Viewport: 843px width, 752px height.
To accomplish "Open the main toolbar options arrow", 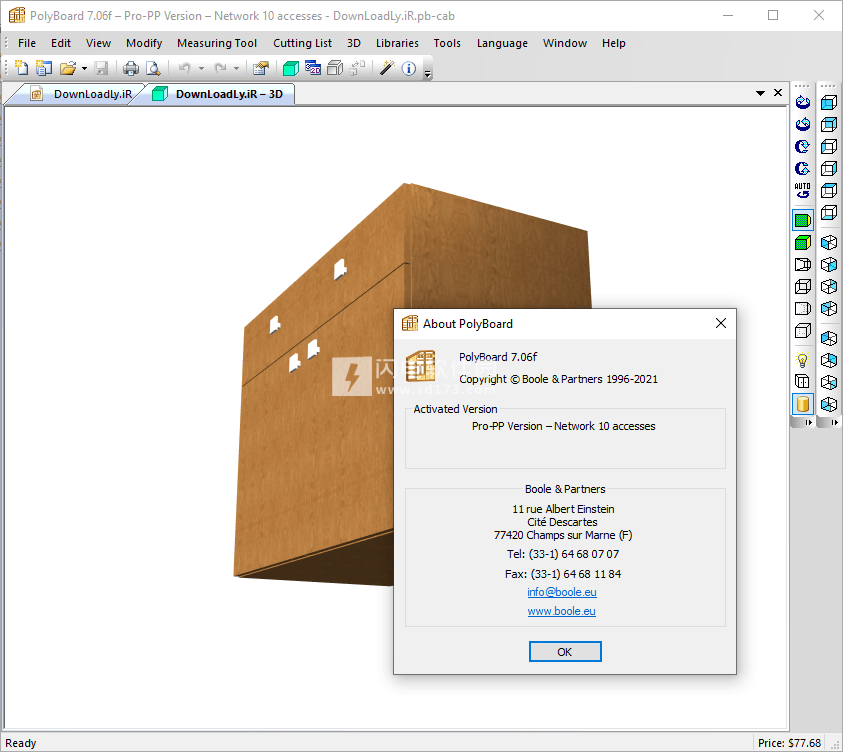I will (428, 74).
